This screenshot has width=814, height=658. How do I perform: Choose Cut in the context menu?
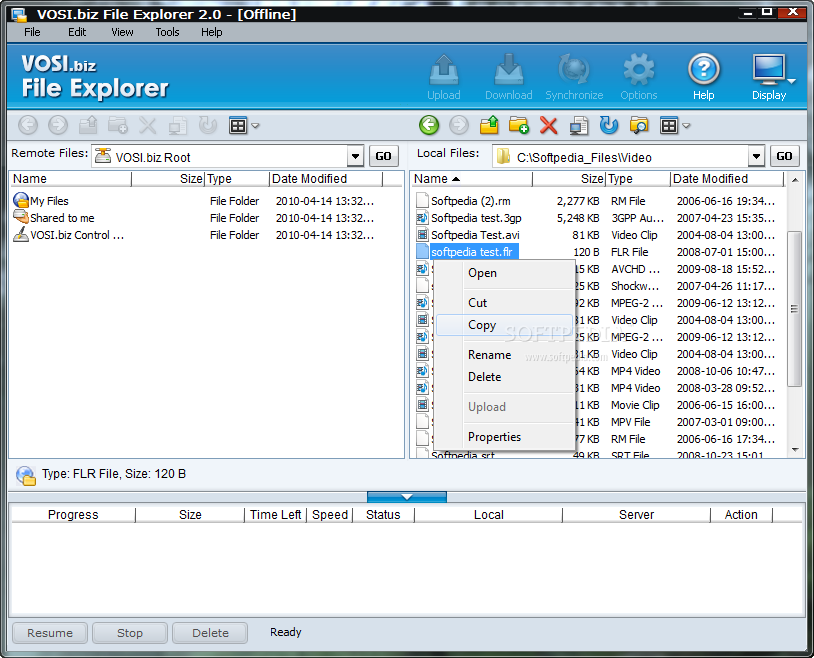pos(504,303)
